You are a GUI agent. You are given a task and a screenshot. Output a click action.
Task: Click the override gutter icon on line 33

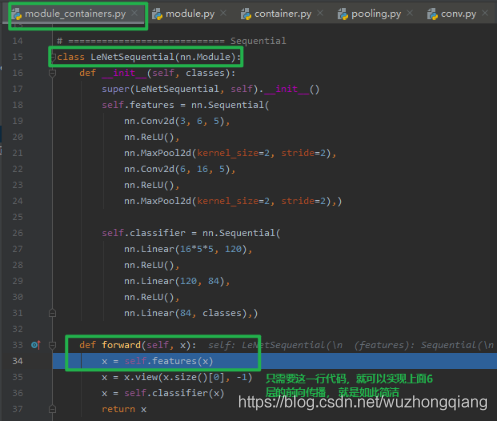35,345
